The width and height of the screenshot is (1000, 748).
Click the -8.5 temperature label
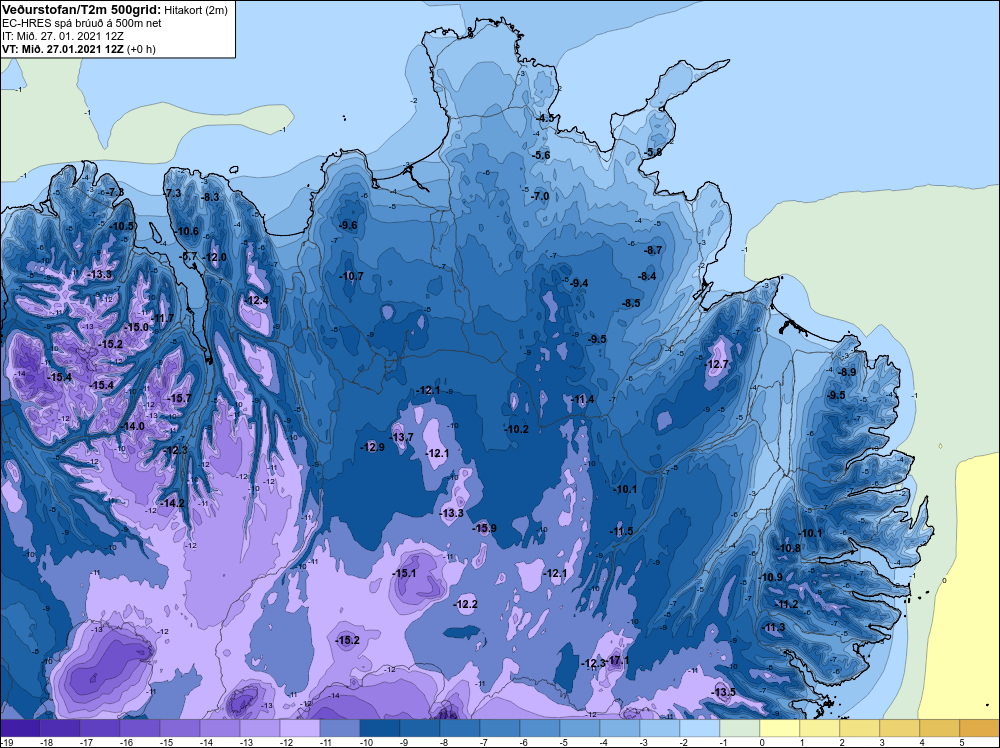(631, 303)
